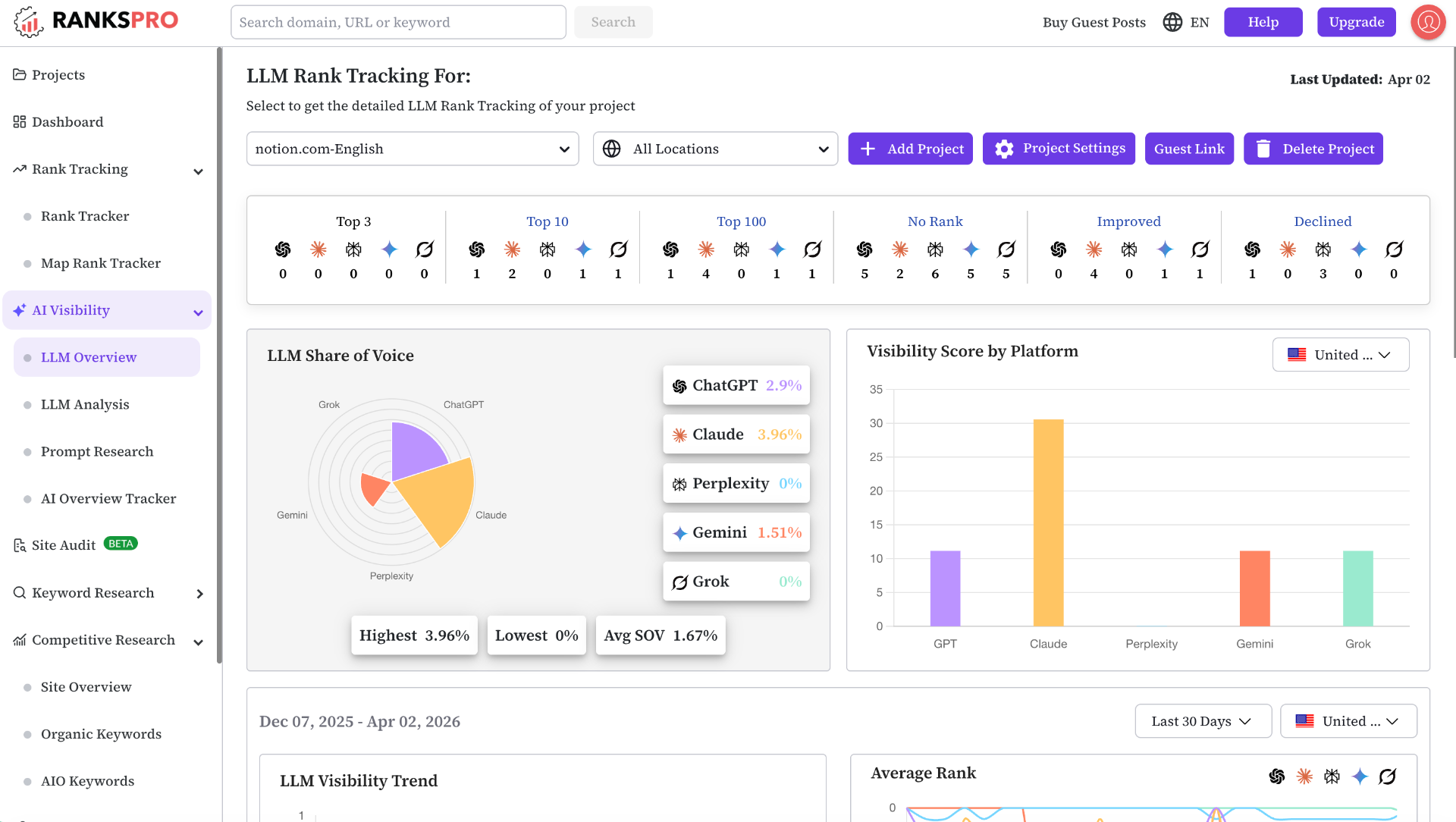
Task: Collapse the Rank Tracking sidebar section
Action: (199, 171)
